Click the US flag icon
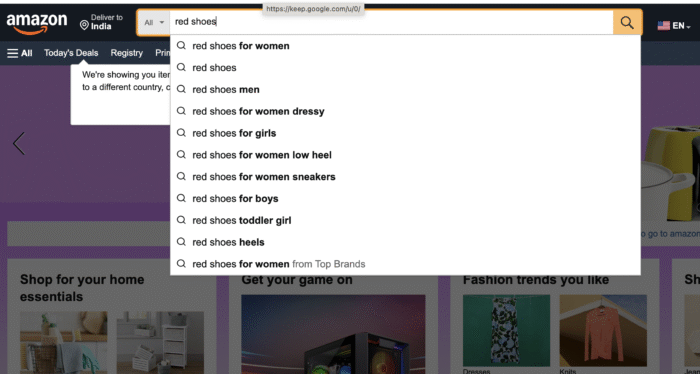The image size is (700, 374). pos(663,26)
